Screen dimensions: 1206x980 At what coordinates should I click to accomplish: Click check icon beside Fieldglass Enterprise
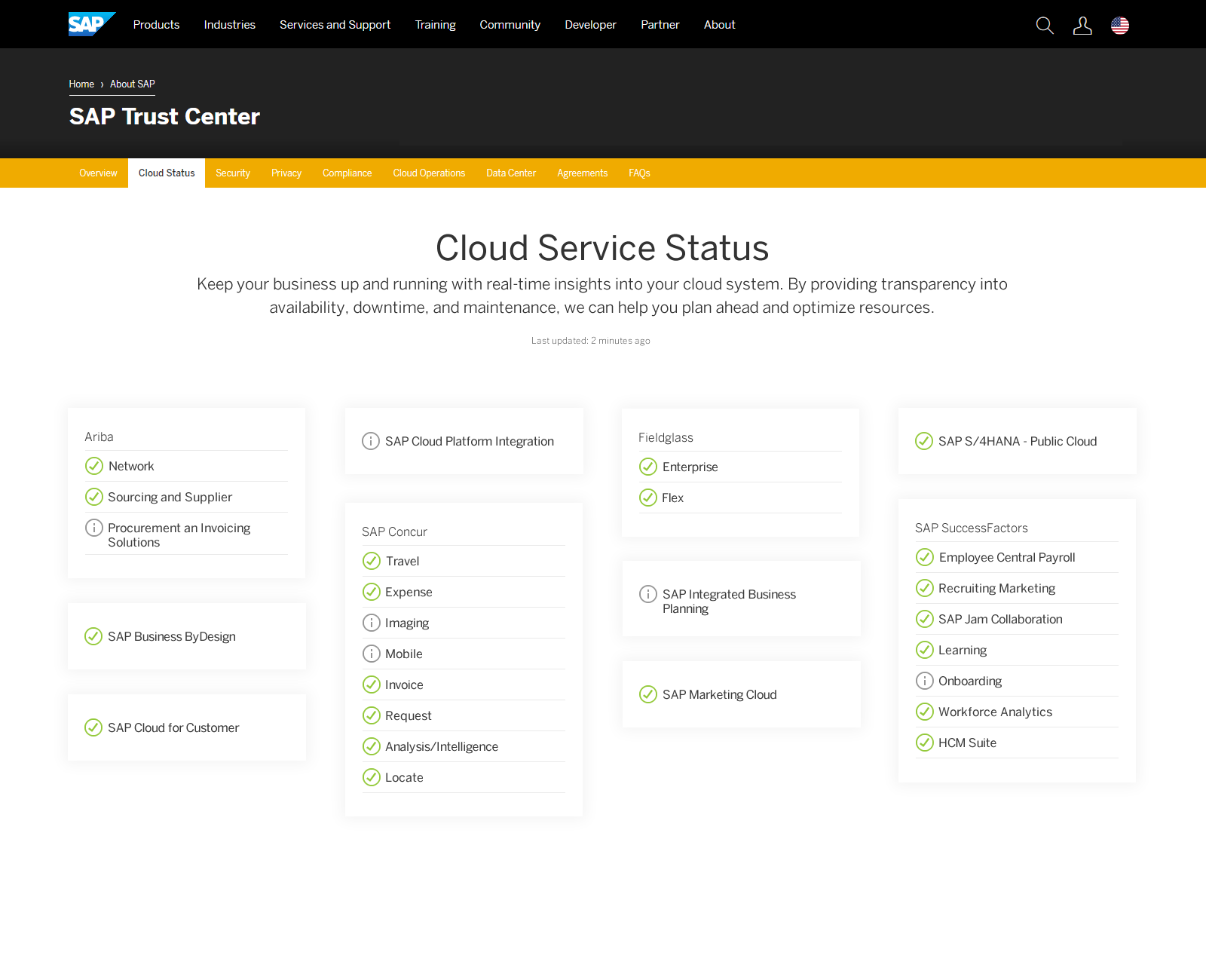(x=648, y=467)
